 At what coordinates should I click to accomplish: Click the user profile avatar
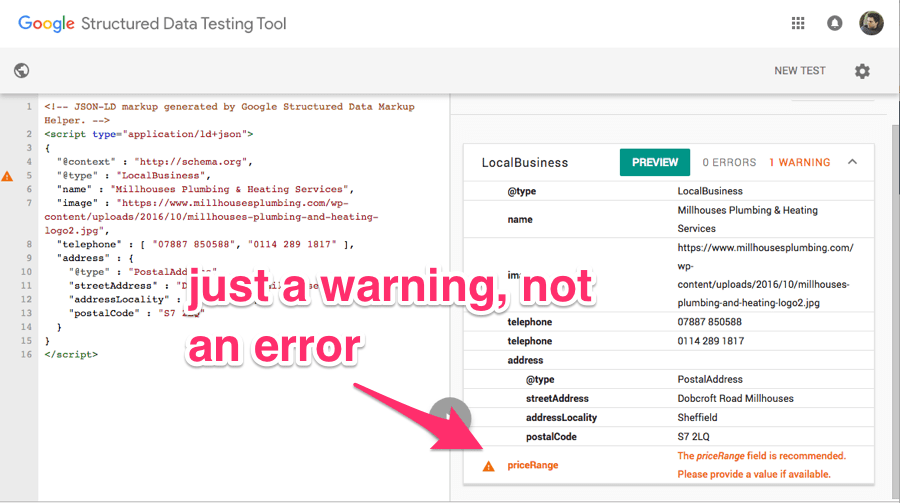[x=871, y=23]
